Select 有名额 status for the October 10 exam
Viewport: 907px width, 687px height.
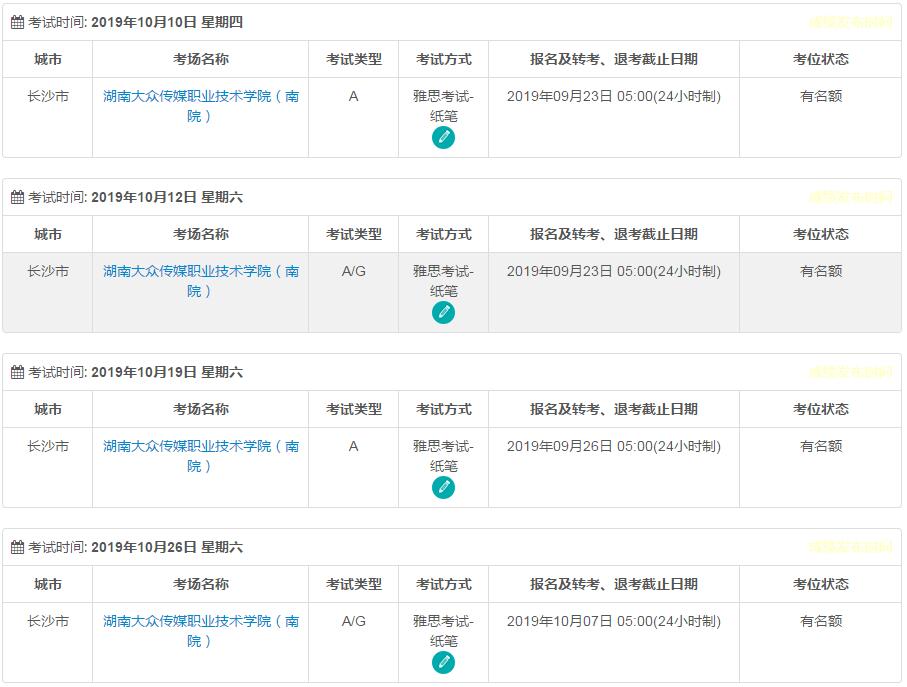tap(821, 97)
